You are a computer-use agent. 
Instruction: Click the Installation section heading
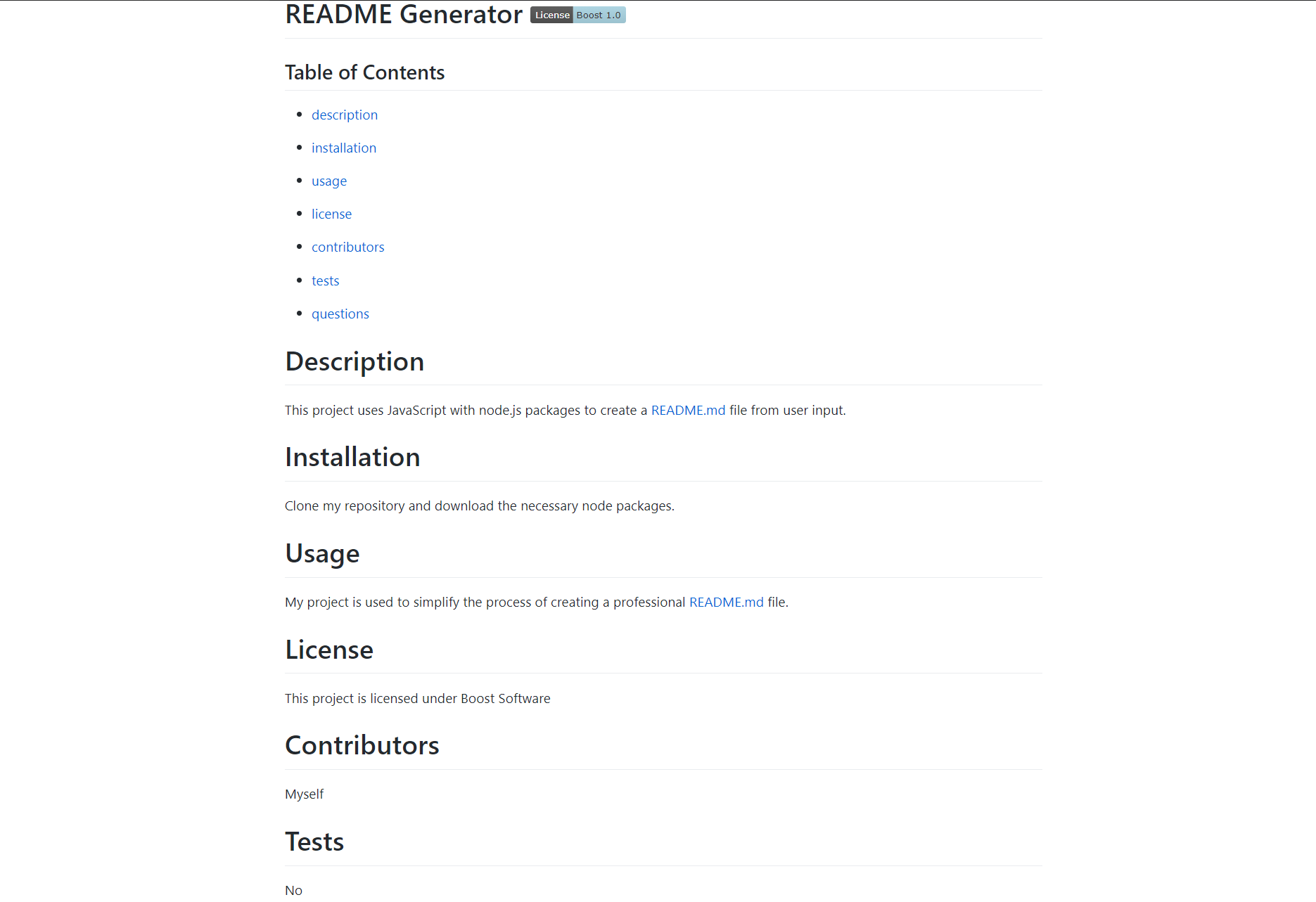click(352, 457)
